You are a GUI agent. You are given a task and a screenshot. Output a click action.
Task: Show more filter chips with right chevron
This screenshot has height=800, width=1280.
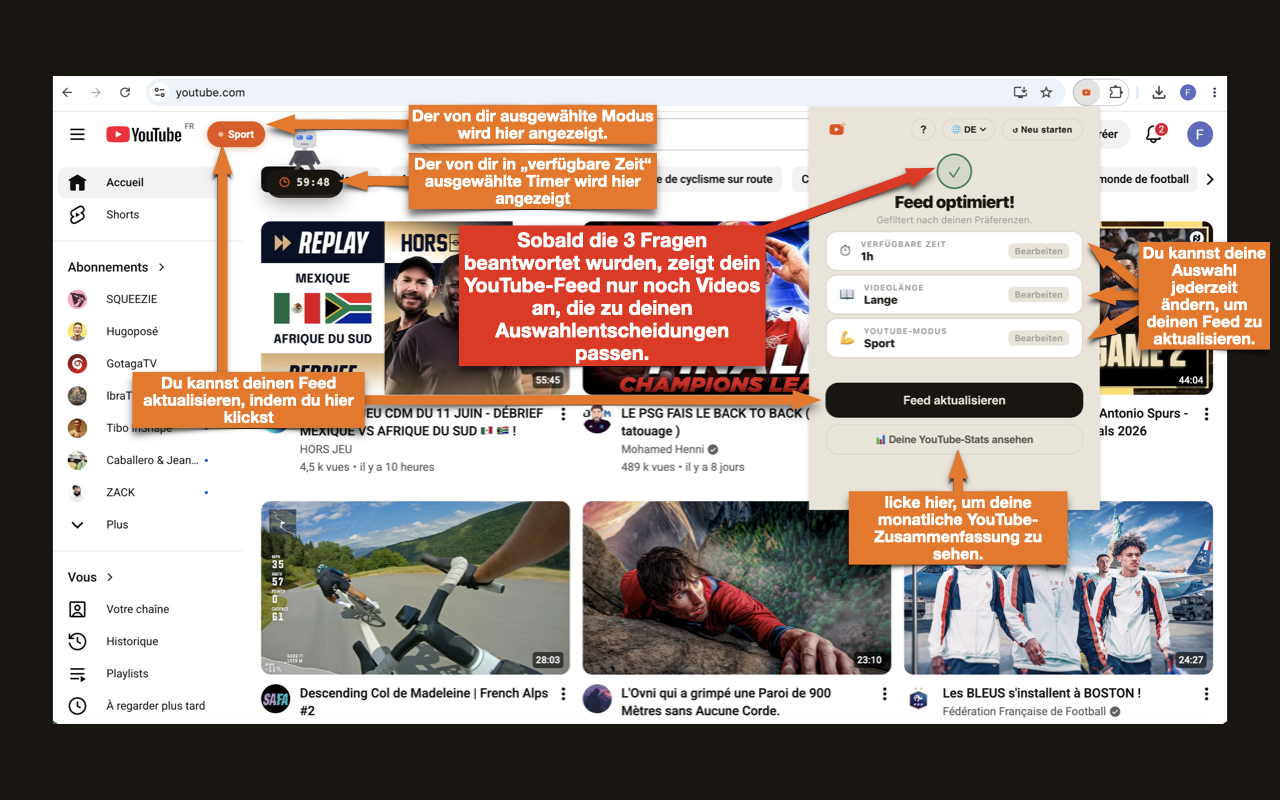click(1210, 179)
